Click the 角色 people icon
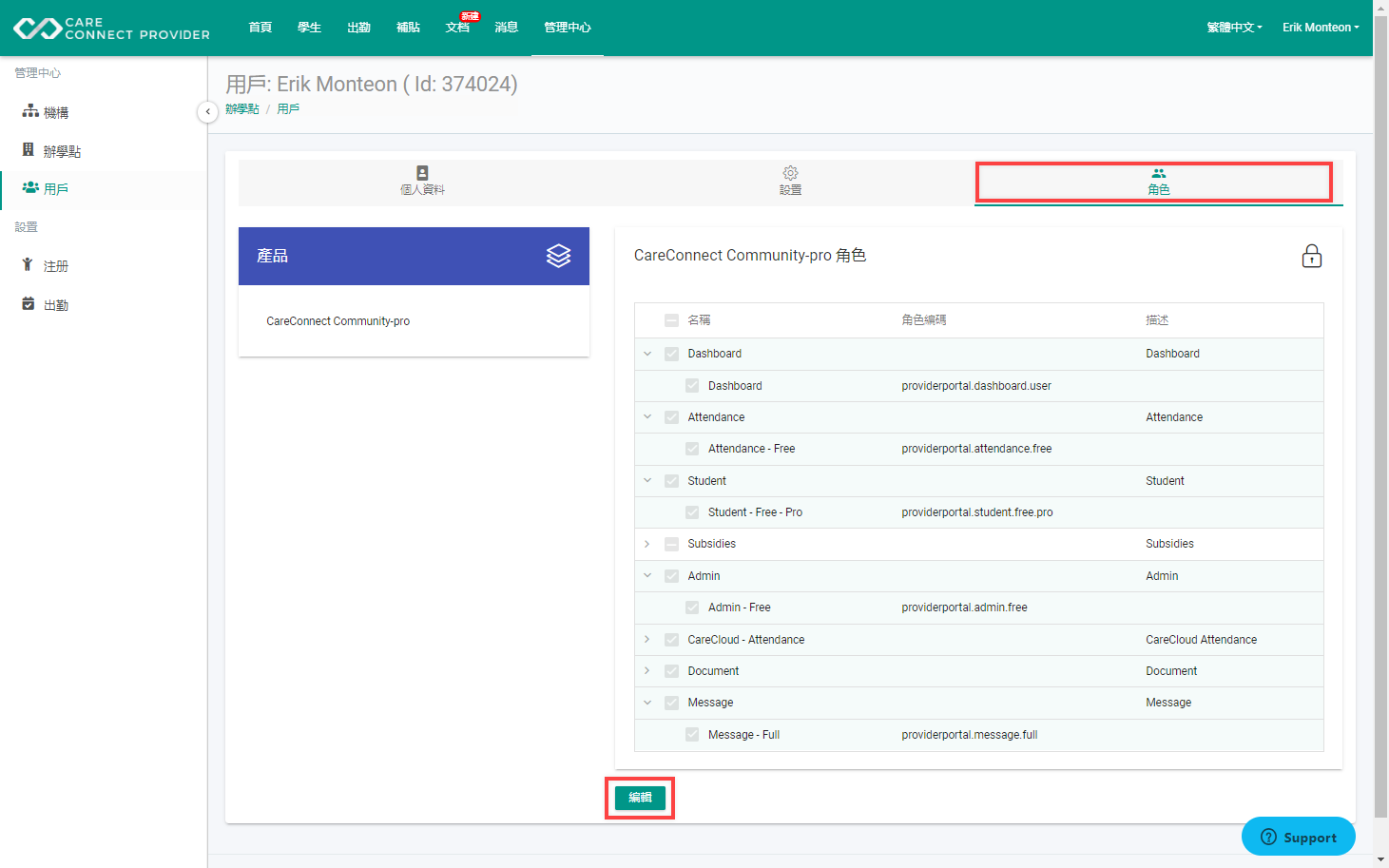1389x868 pixels. pos(1158,173)
